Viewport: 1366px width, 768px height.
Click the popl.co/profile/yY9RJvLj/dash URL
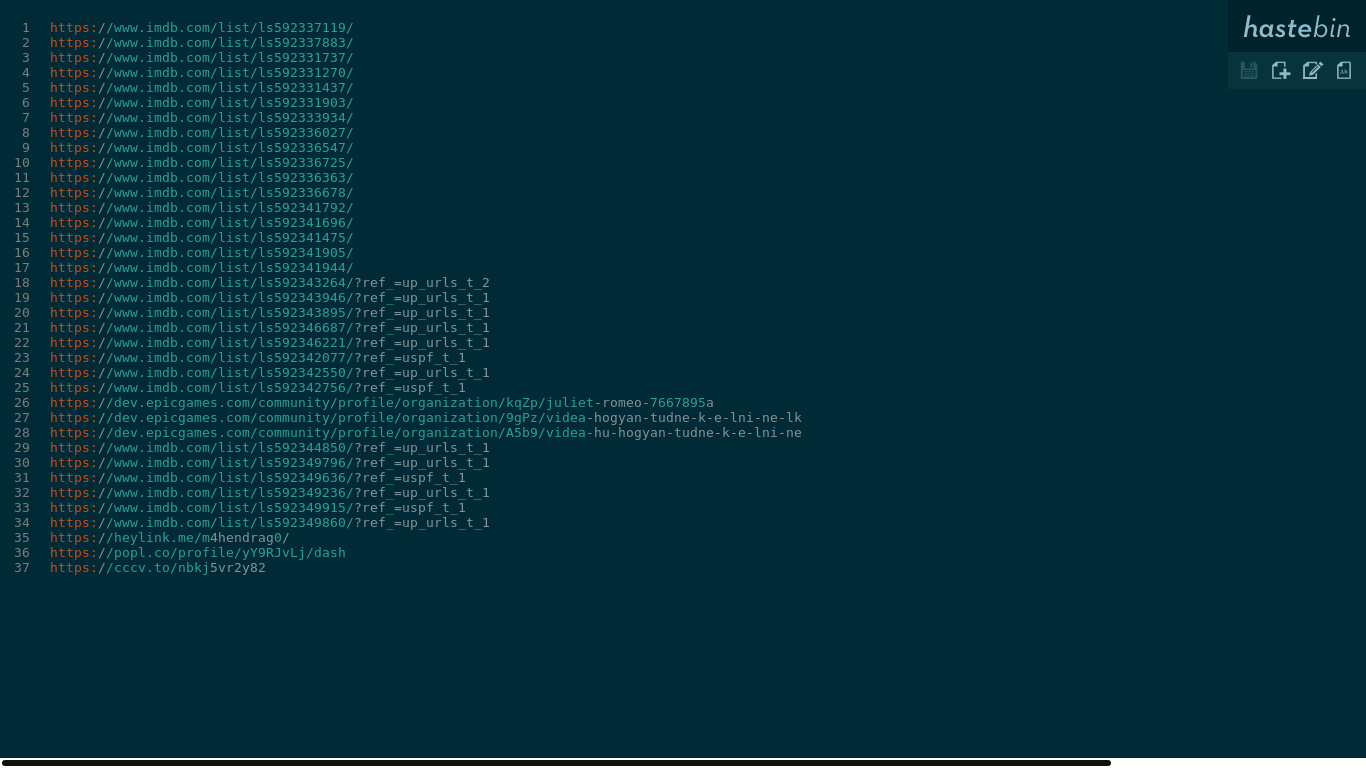pos(198,553)
